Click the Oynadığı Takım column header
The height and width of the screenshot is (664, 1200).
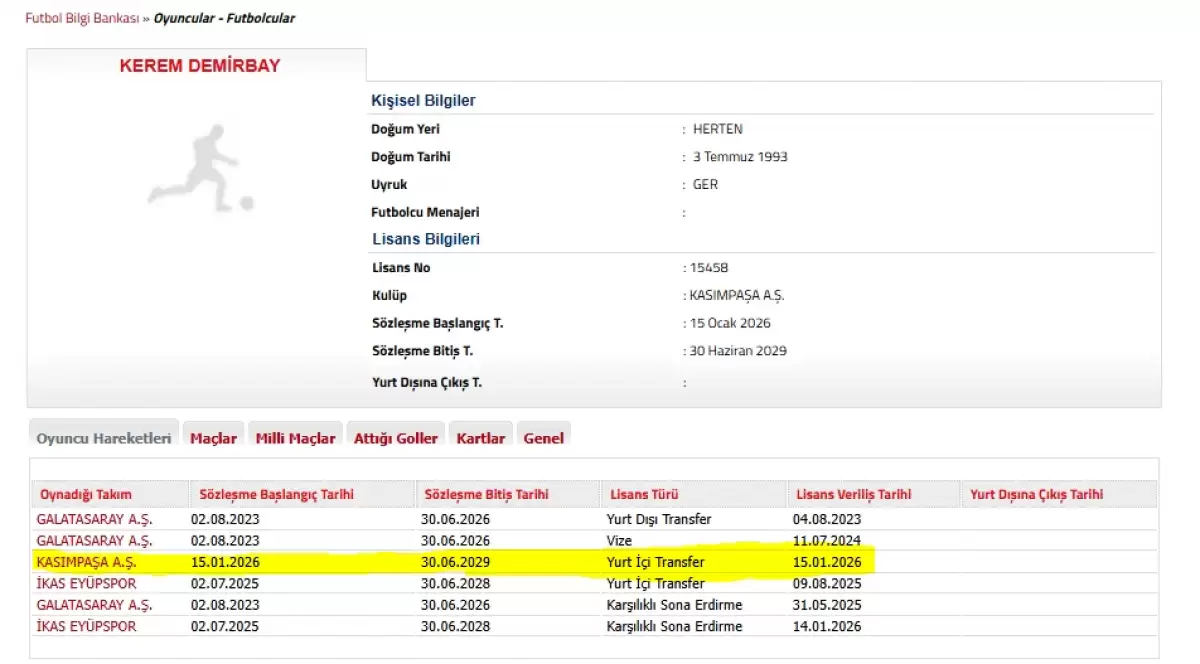pos(86,494)
